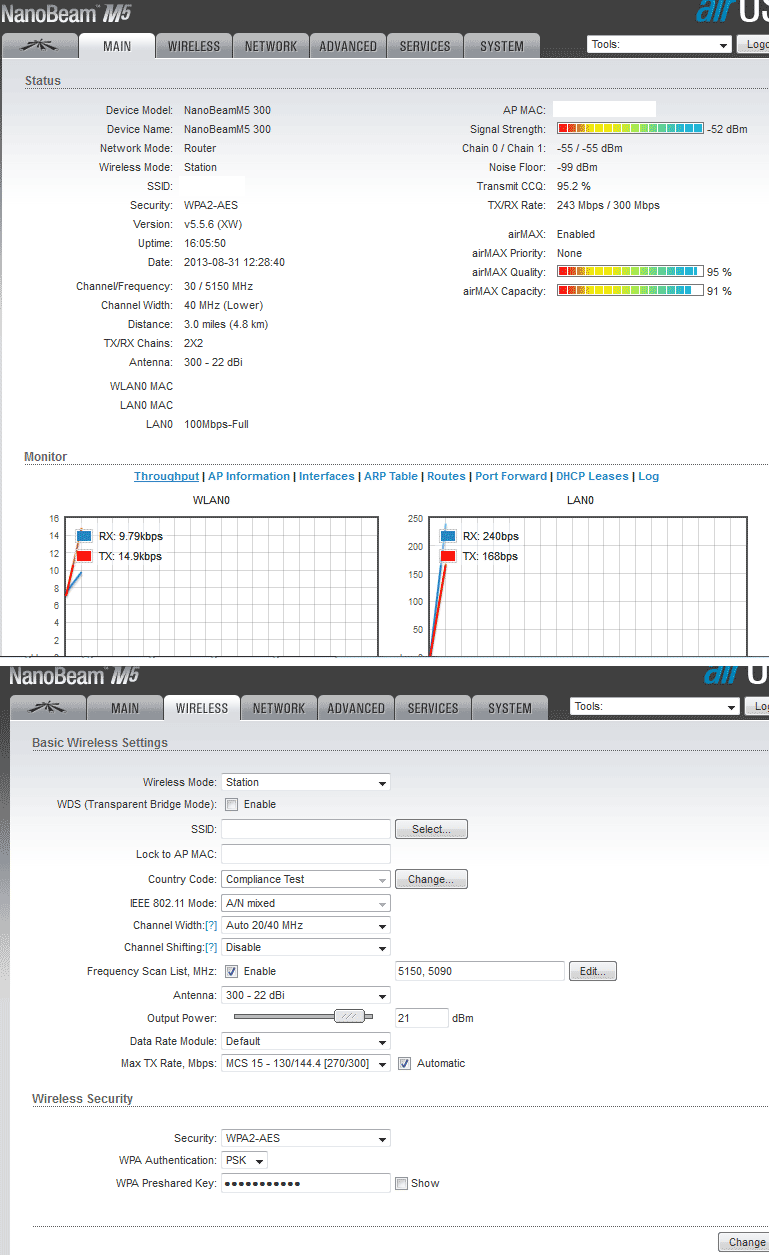Click the Lock to AP MAC input field
Viewport: 769px width, 1255px height.
pos(305,854)
